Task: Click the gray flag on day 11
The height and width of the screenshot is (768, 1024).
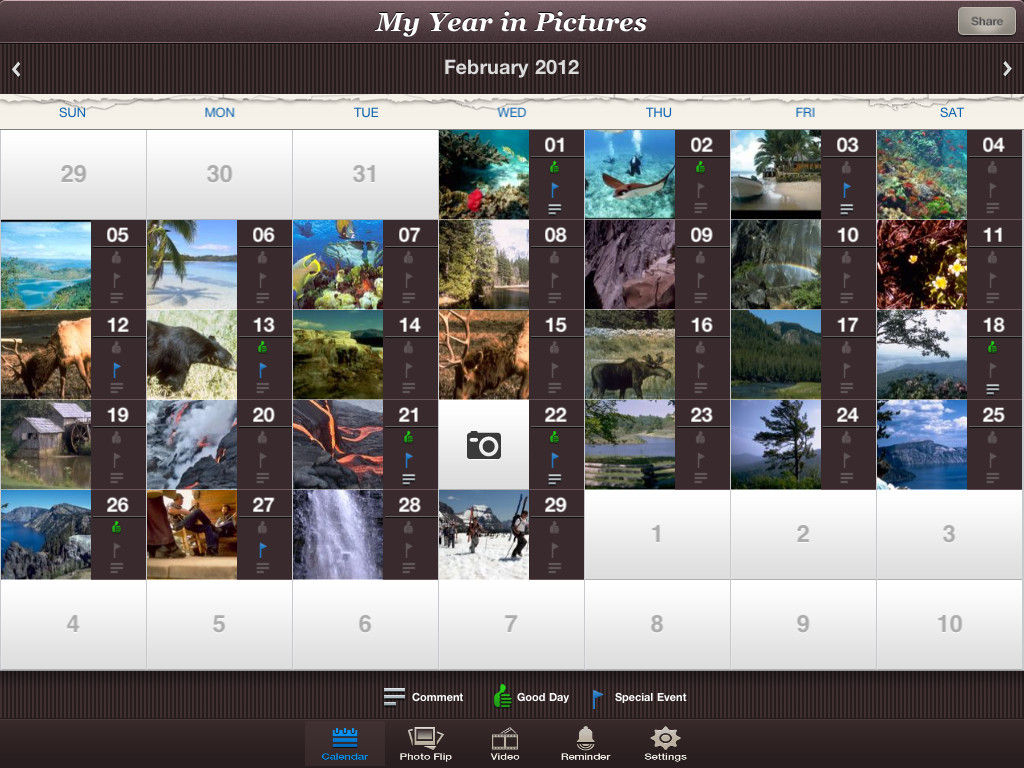Action: [x=993, y=280]
